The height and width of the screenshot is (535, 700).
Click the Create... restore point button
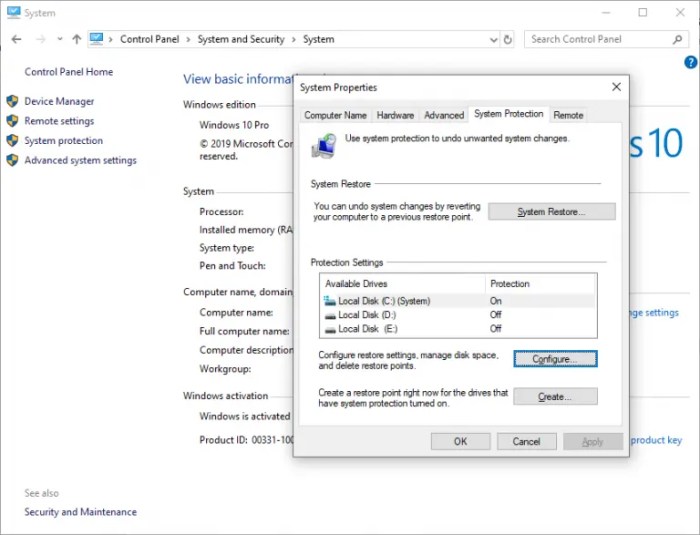tap(555, 397)
